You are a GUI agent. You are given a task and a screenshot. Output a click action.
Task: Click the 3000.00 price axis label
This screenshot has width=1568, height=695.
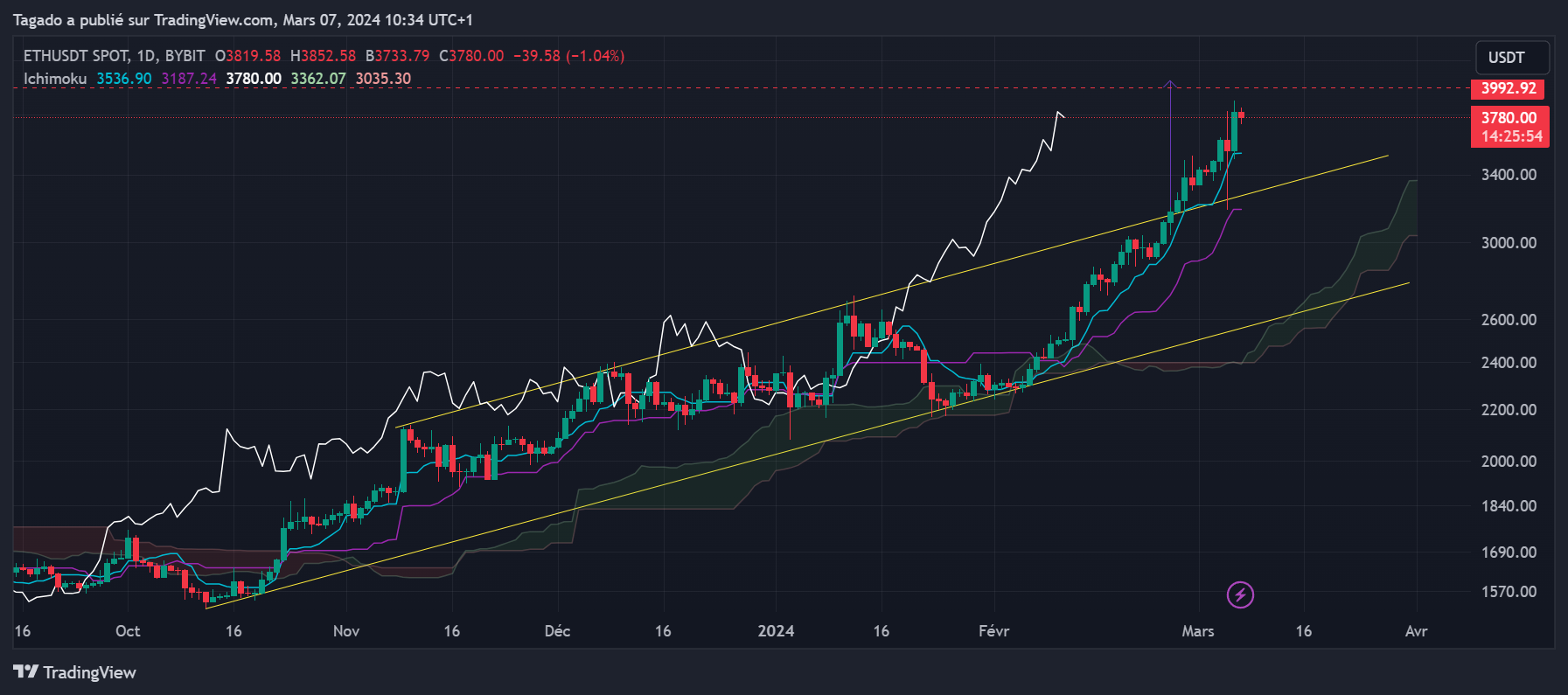pos(1509,243)
